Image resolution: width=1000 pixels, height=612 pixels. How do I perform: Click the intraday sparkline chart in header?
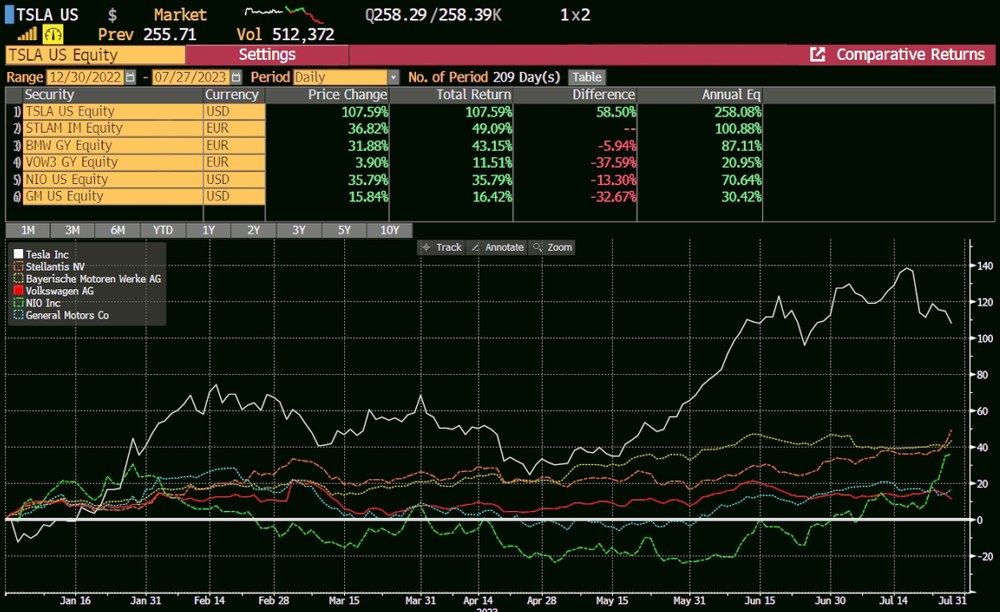coord(284,14)
